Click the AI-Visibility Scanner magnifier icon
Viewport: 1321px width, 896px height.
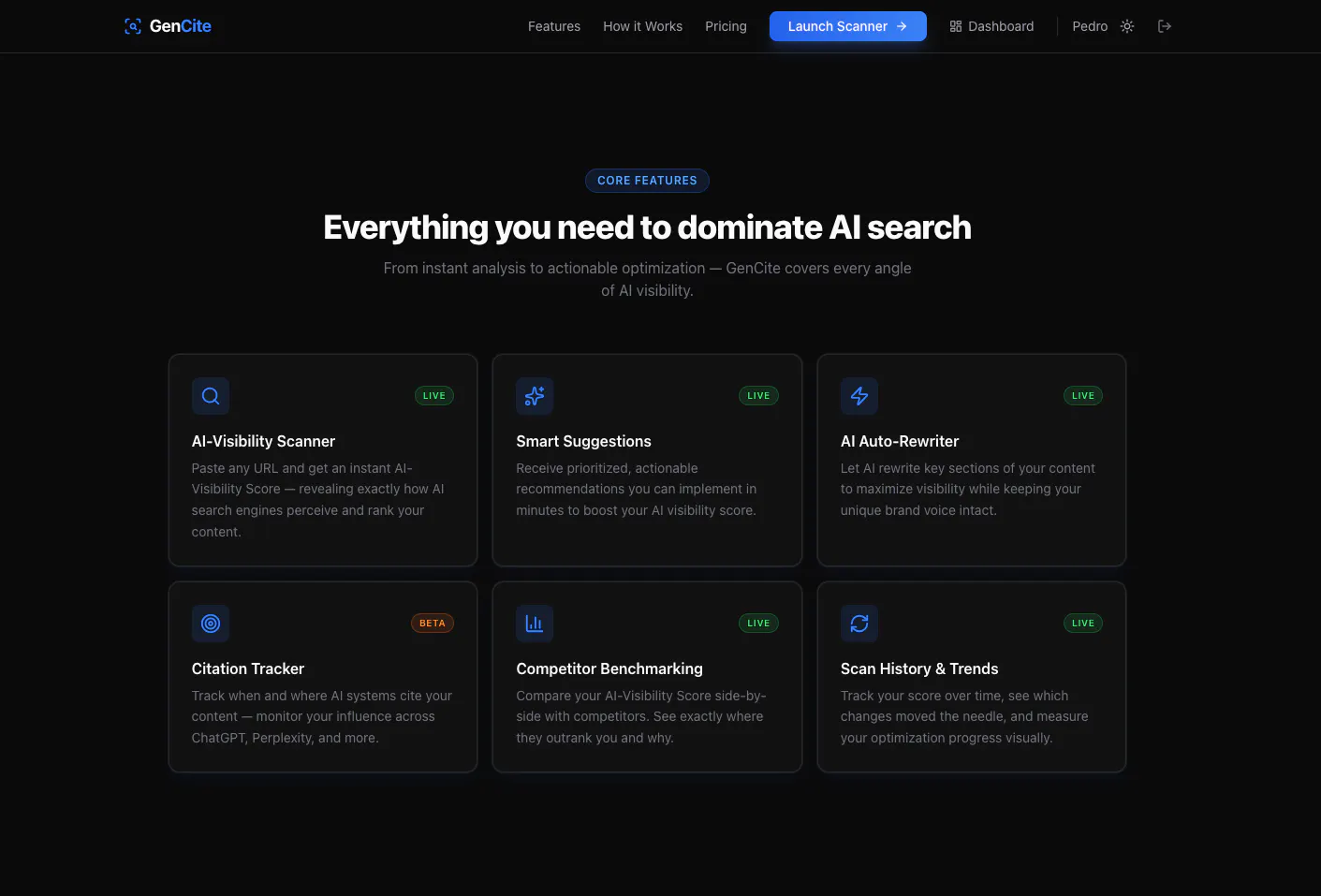pos(211,396)
